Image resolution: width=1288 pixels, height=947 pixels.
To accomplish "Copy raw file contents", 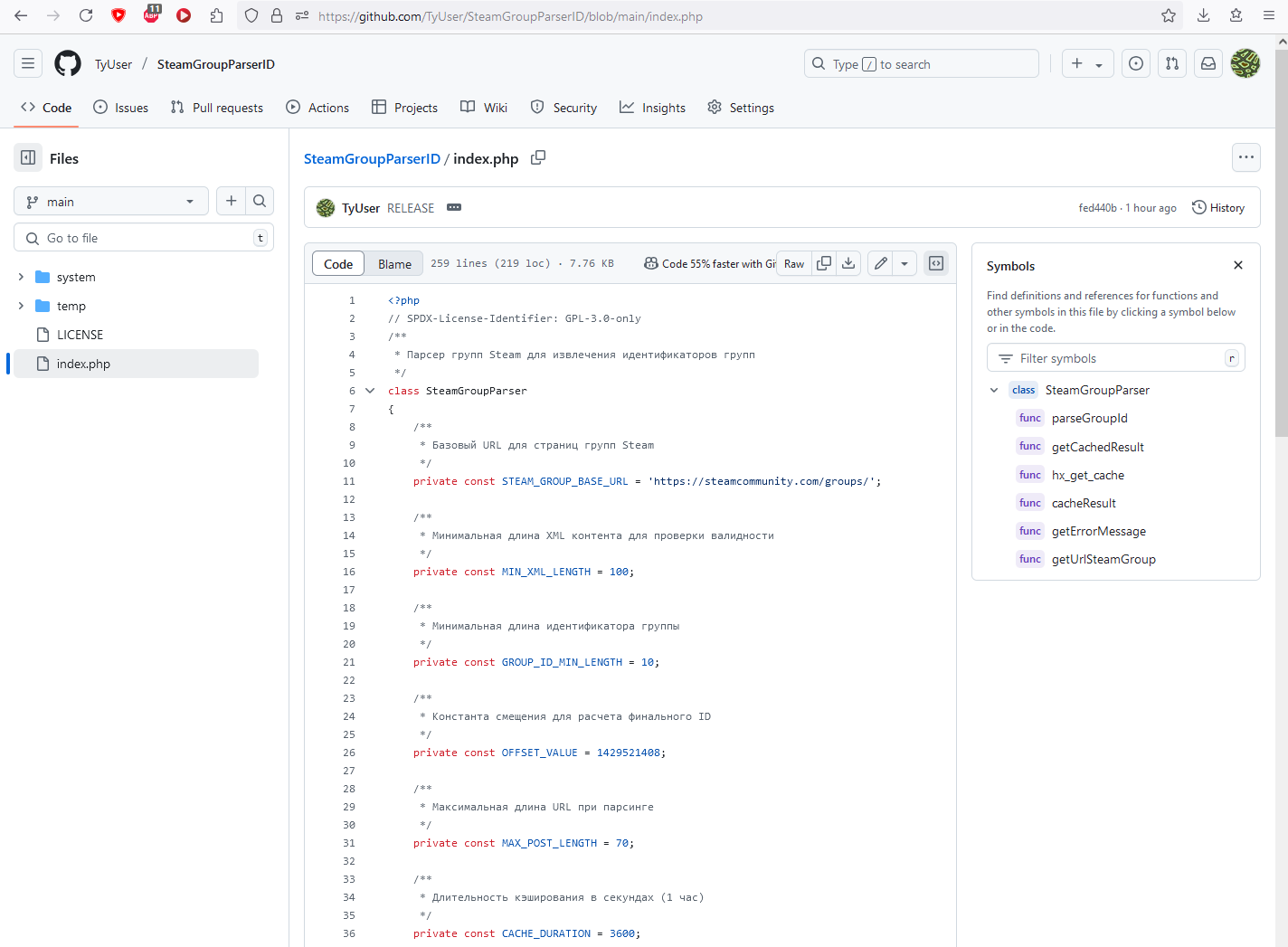I will [x=824, y=263].
